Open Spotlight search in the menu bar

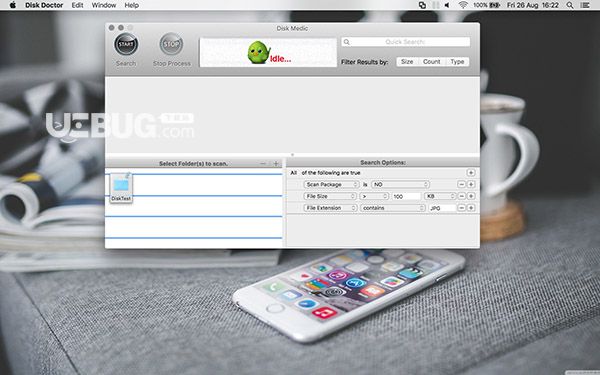click(x=570, y=5)
